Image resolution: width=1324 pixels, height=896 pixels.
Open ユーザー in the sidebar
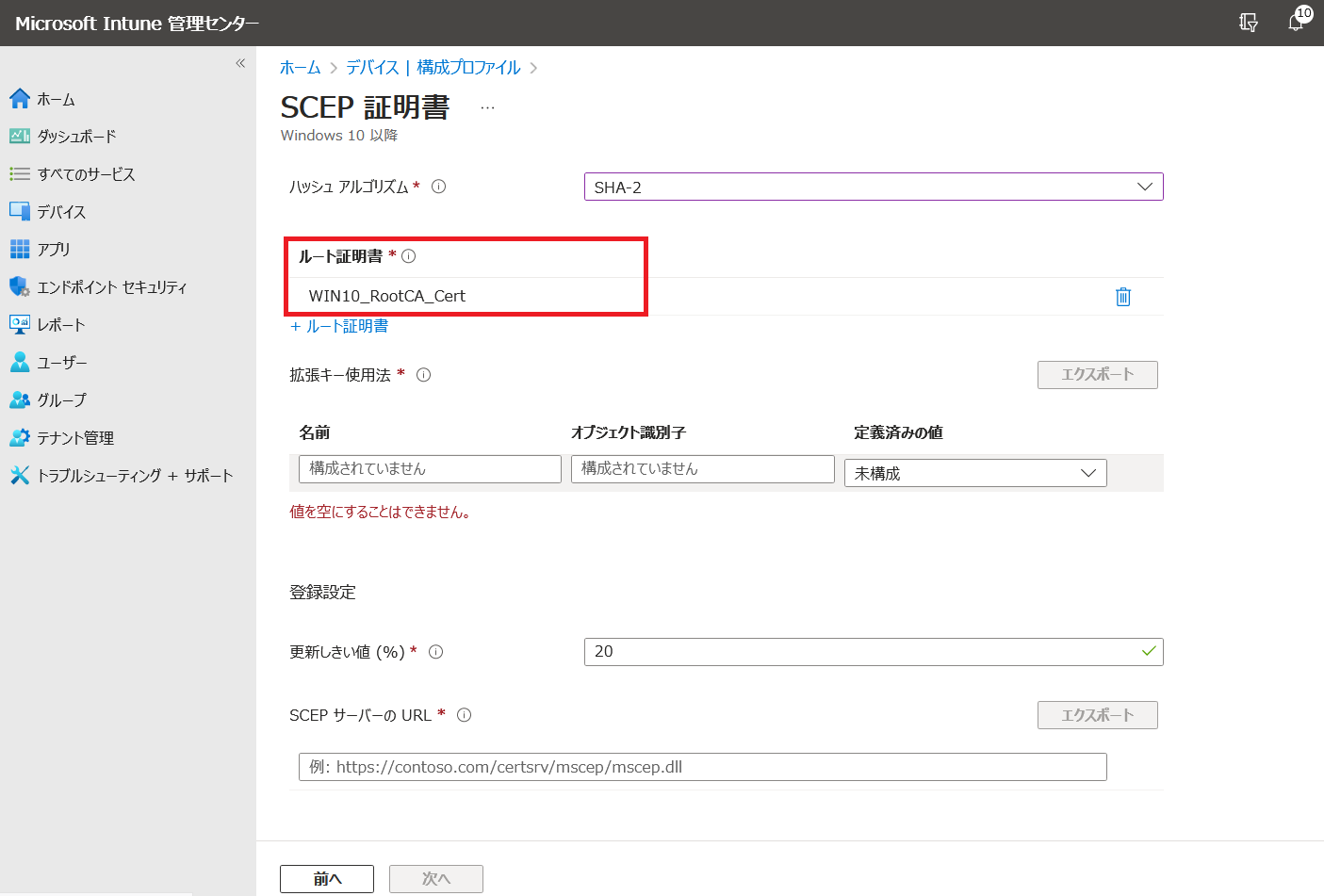coord(62,363)
